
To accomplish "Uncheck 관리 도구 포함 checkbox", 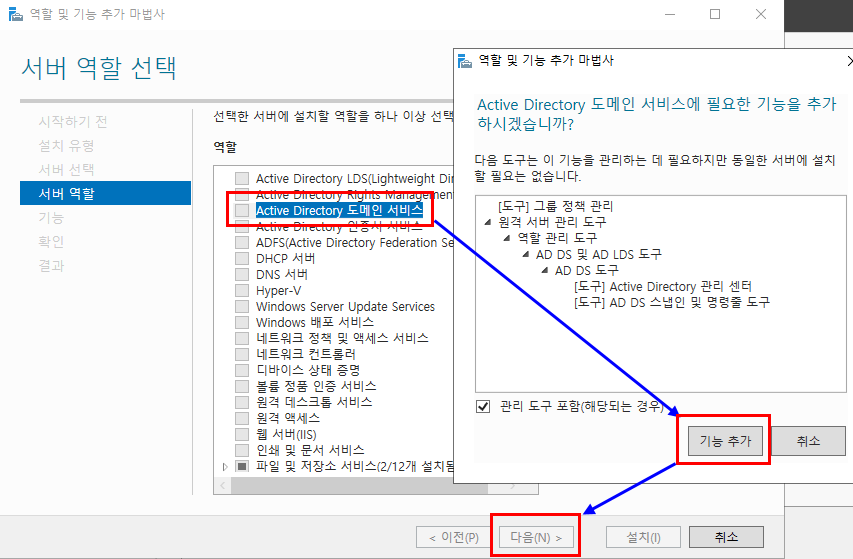I will 483,406.
